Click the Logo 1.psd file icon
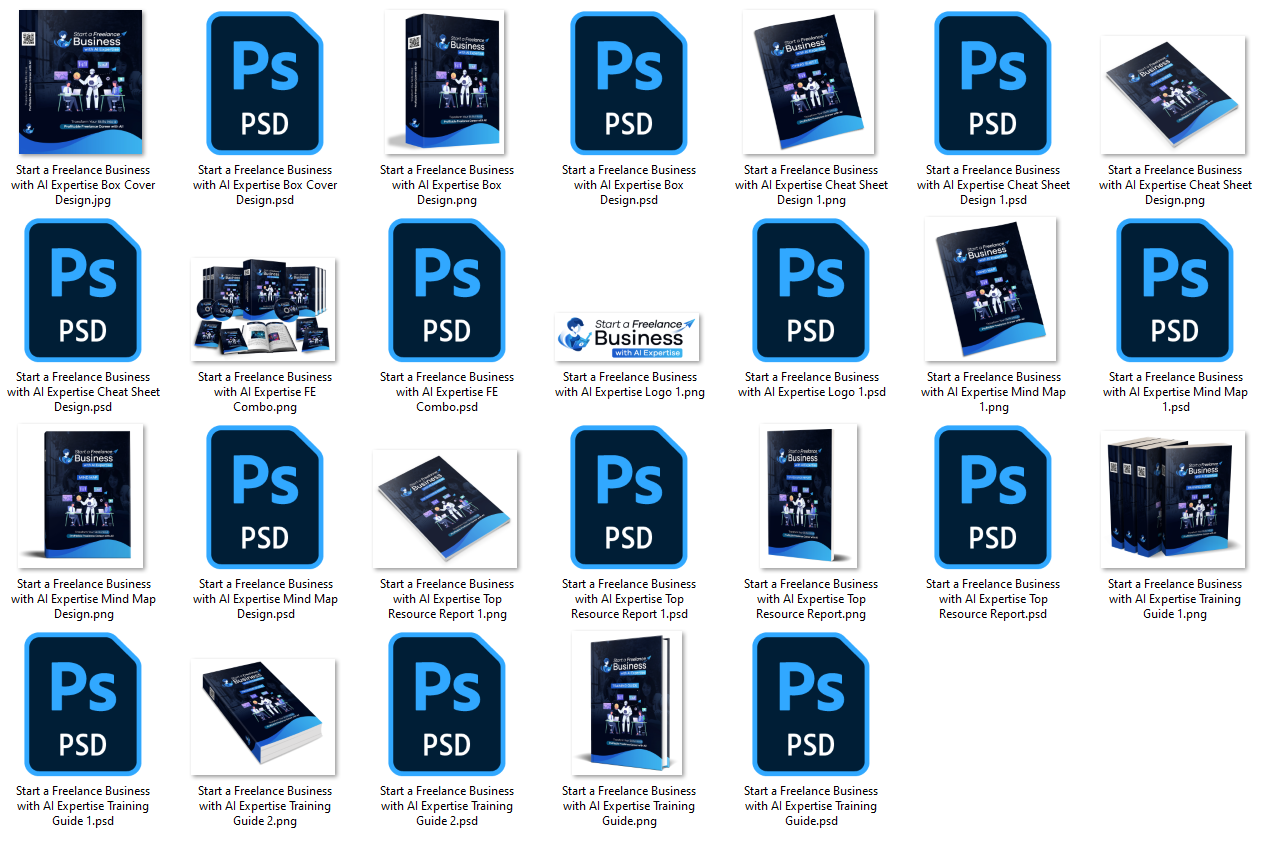Image resolution: width=1266 pixels, height=846 pixels. tap(811, 289)
